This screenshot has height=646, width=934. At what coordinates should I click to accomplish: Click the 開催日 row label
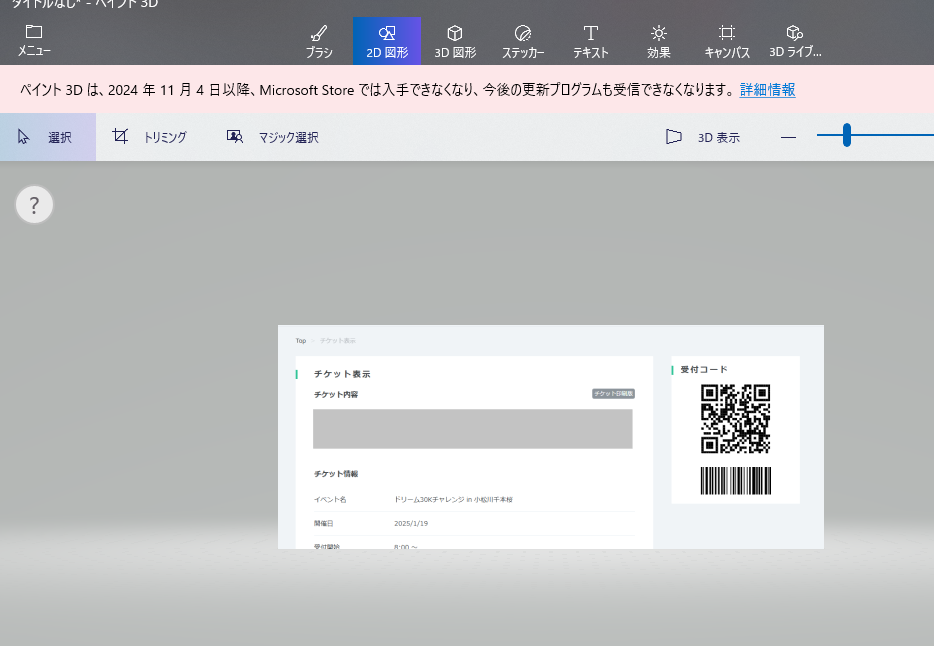pos(323,523)
